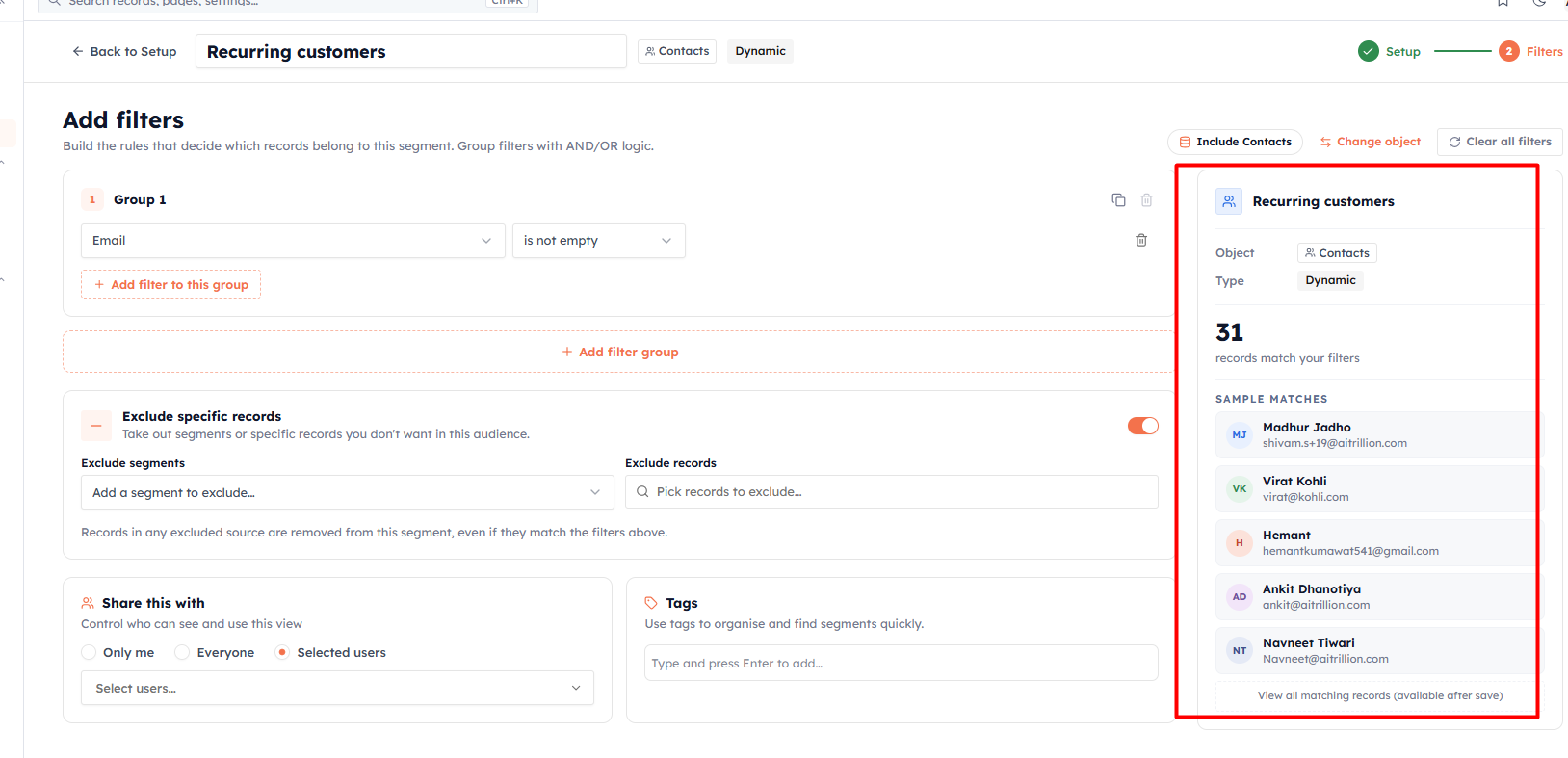
Task: Click the AD avatar for Ankit Dhanotiya
Action: (x=1240, y=597)
